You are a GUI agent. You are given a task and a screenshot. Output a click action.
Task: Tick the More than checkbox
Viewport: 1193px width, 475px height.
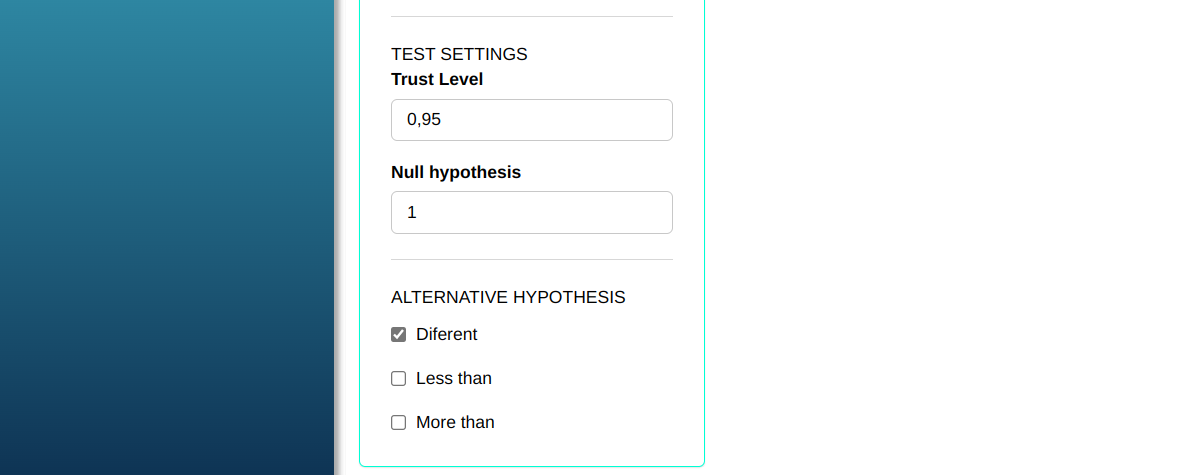398,422
